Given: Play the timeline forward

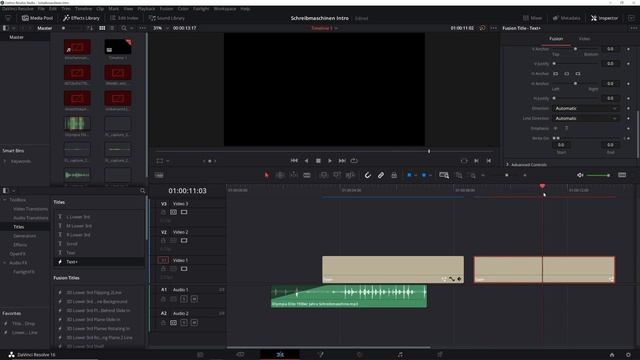Looking at the screenshot, I should [330, 160].
